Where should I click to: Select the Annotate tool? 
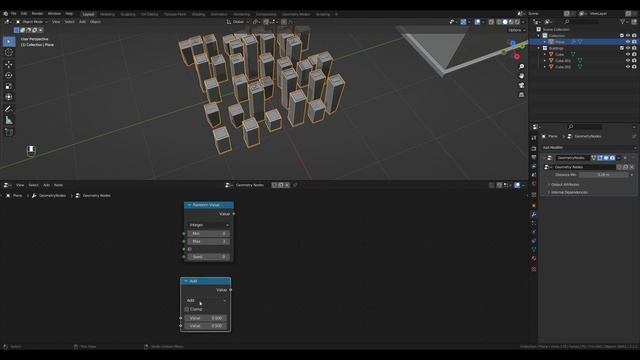tap(9, 109)
